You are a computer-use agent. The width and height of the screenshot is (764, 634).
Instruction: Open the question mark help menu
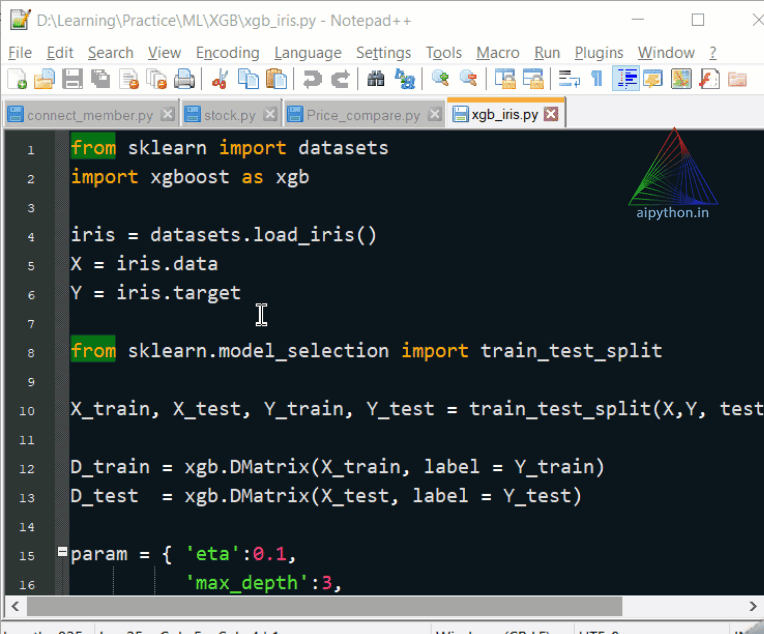coord(713,53)
